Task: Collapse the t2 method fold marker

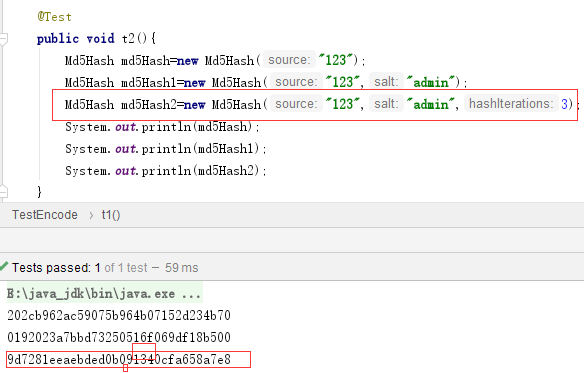Action: coord(3,39)
